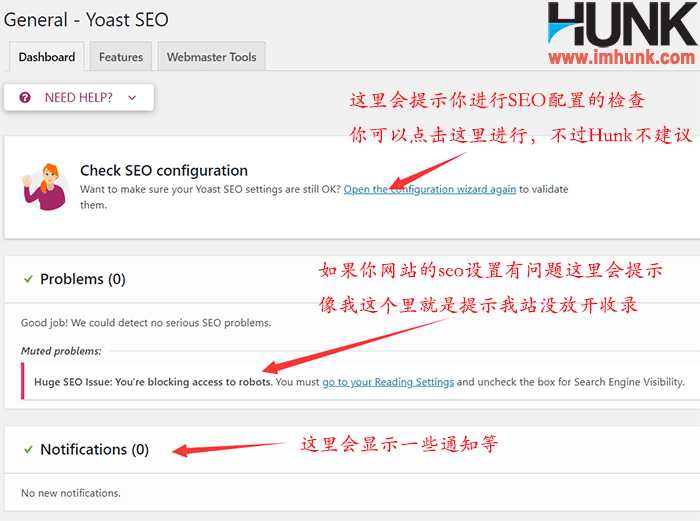Click the Yoast assistant avatar illustration

click(46, 187)
